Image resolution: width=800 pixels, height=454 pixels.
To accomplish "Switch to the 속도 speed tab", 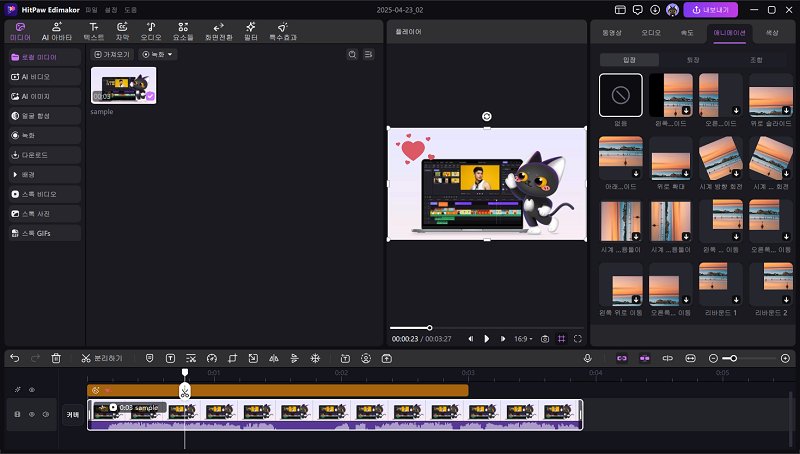I will coord(687,33).
